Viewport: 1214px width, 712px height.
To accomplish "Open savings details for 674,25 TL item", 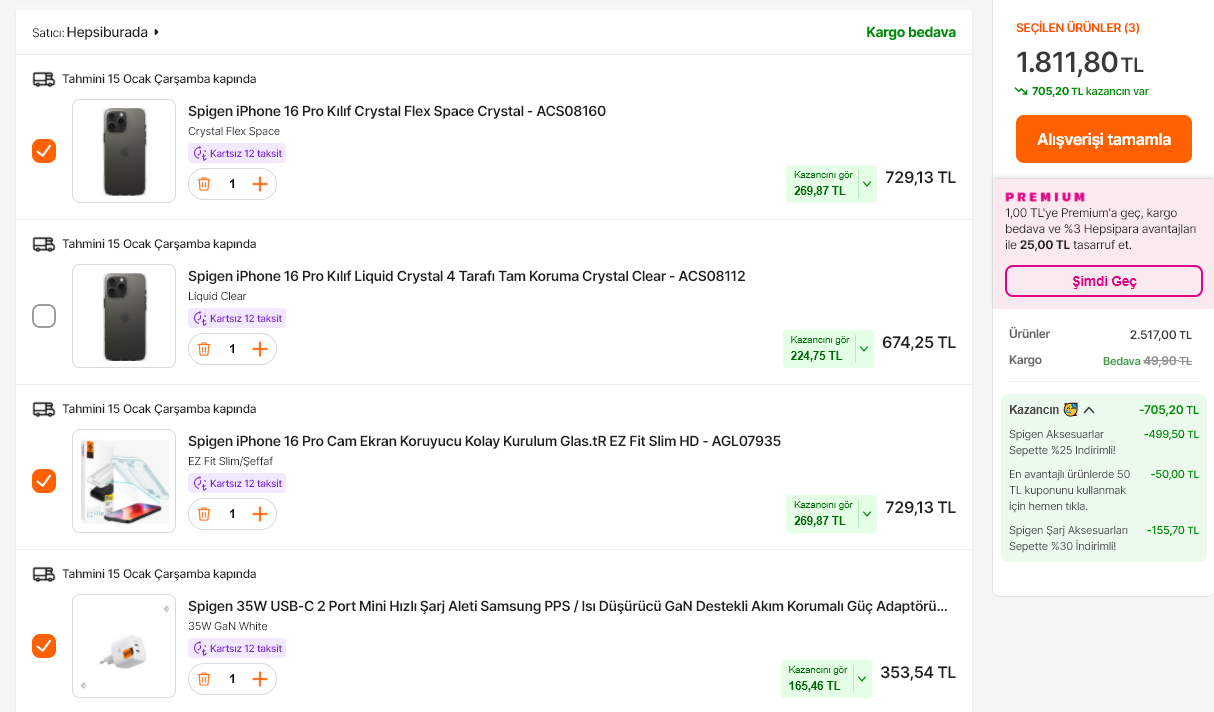I will point(863,349).
